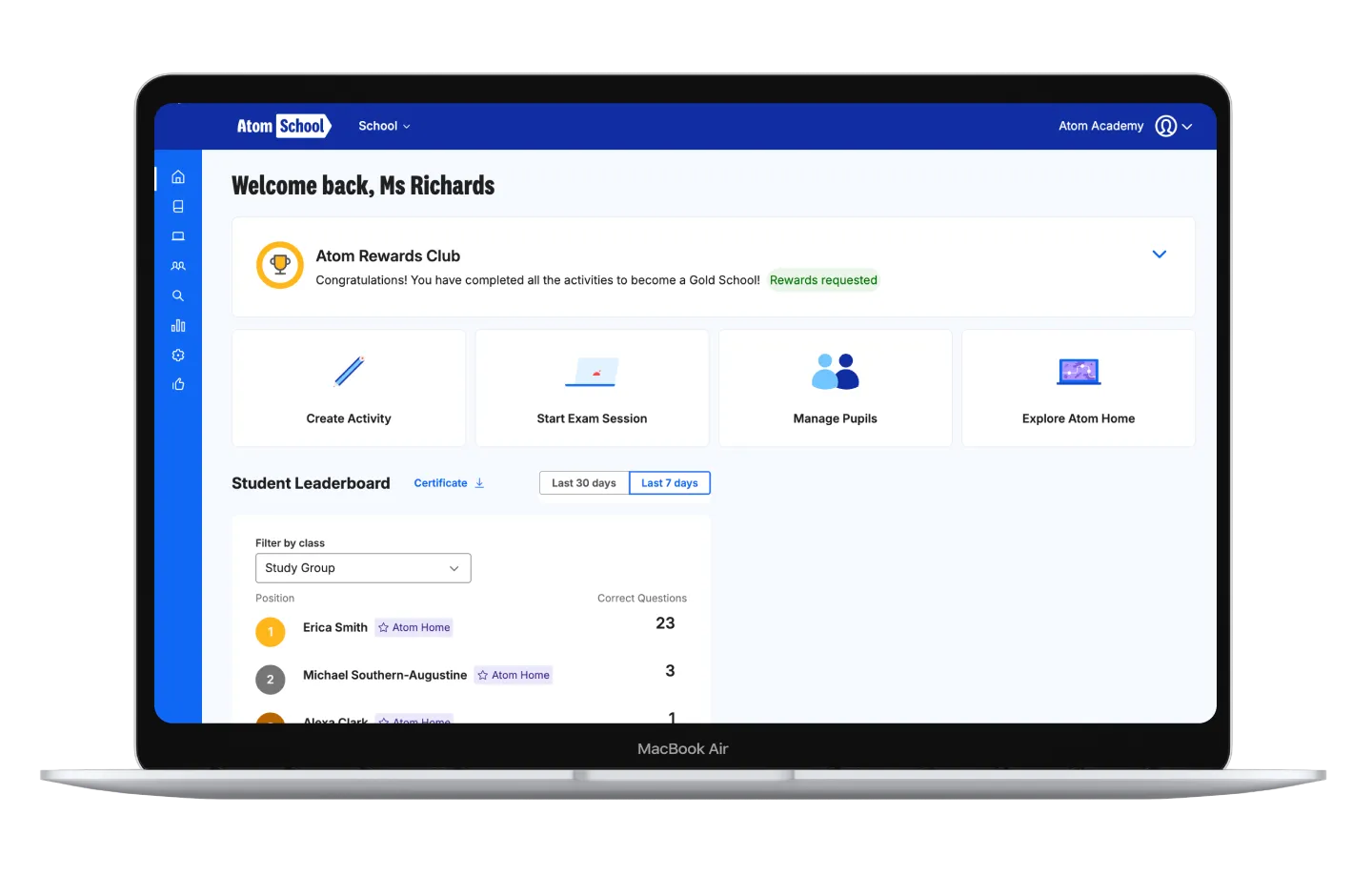The image size is (1372, 896).
Task: Click the 'Atom Rewards Club' title
Action: point(388,256)
